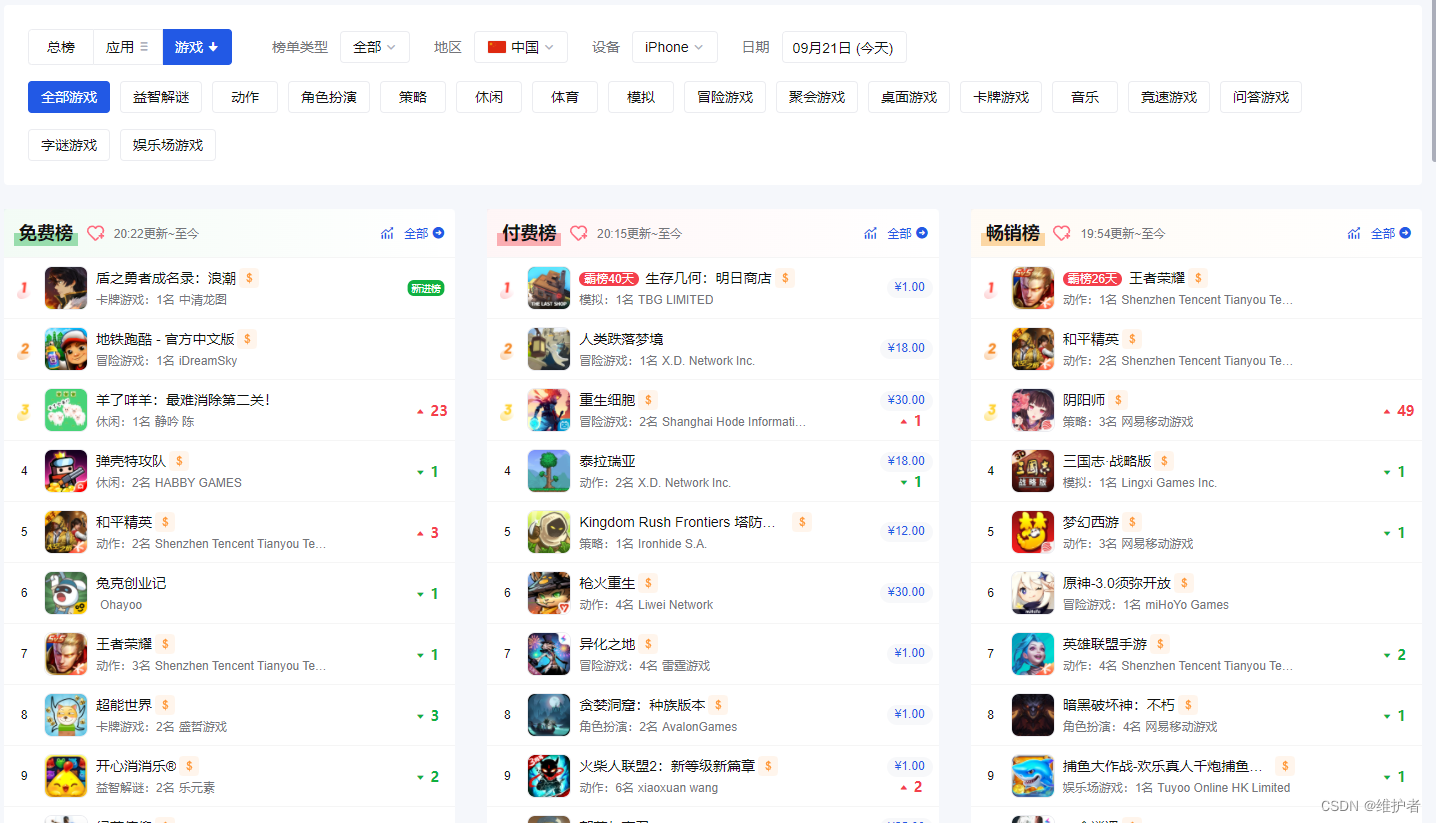
Task: Open 羊了咩羊 app icon
Action: (x=66, y=410)
